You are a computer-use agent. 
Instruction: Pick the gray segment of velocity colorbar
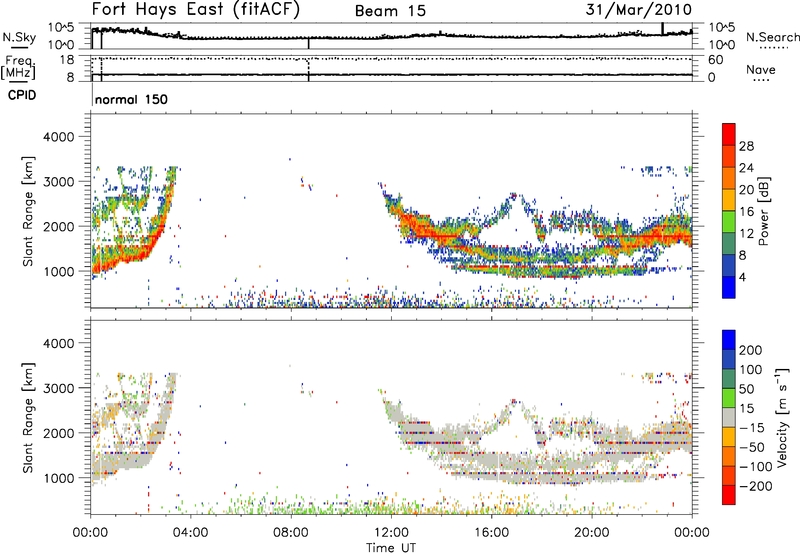(x=729, y=418)
